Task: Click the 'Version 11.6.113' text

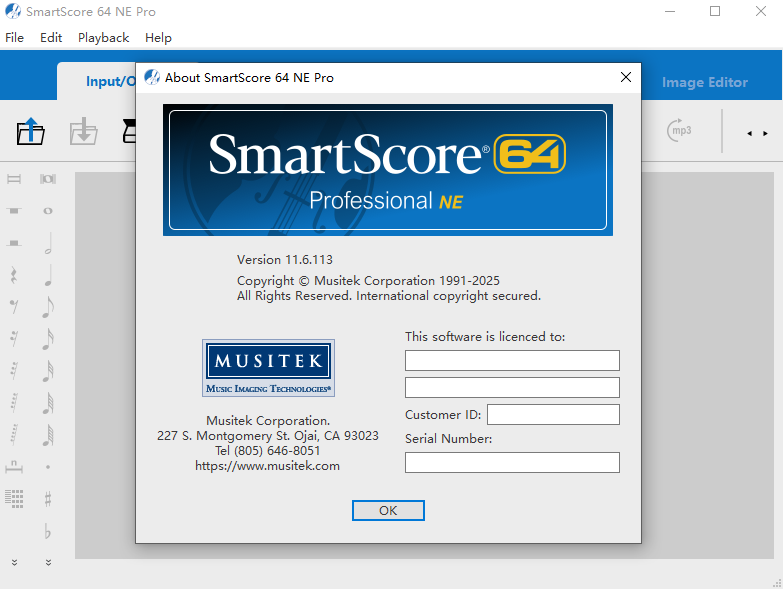Action: [285, 260]
